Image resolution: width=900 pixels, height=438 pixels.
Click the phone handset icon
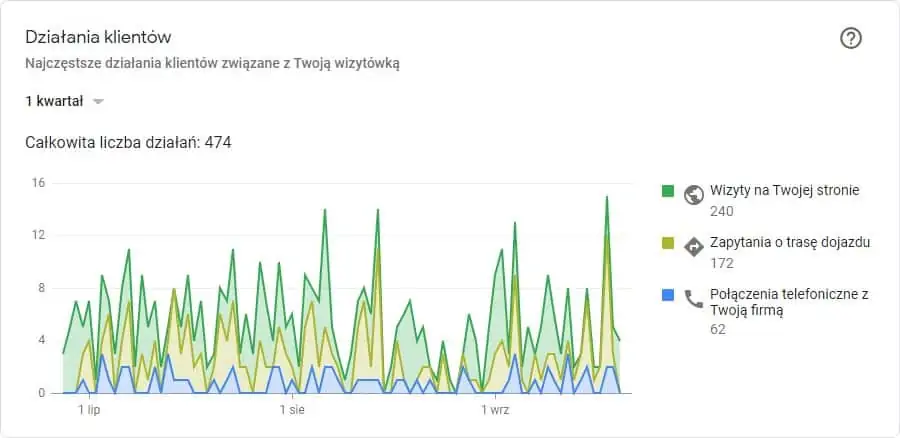click(693, 299)
